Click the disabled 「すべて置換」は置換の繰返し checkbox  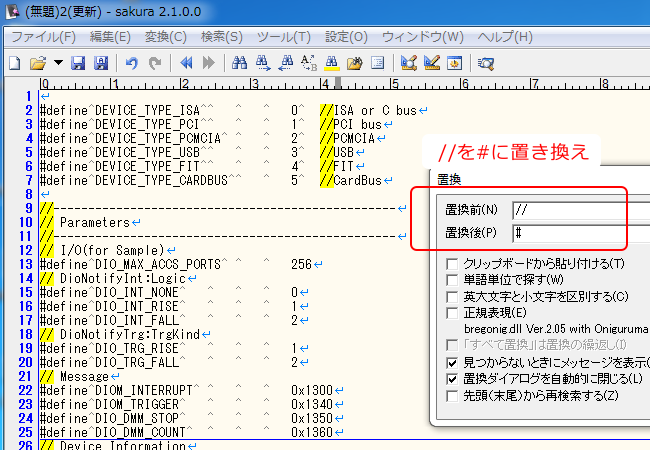click(x=452, y=345)
